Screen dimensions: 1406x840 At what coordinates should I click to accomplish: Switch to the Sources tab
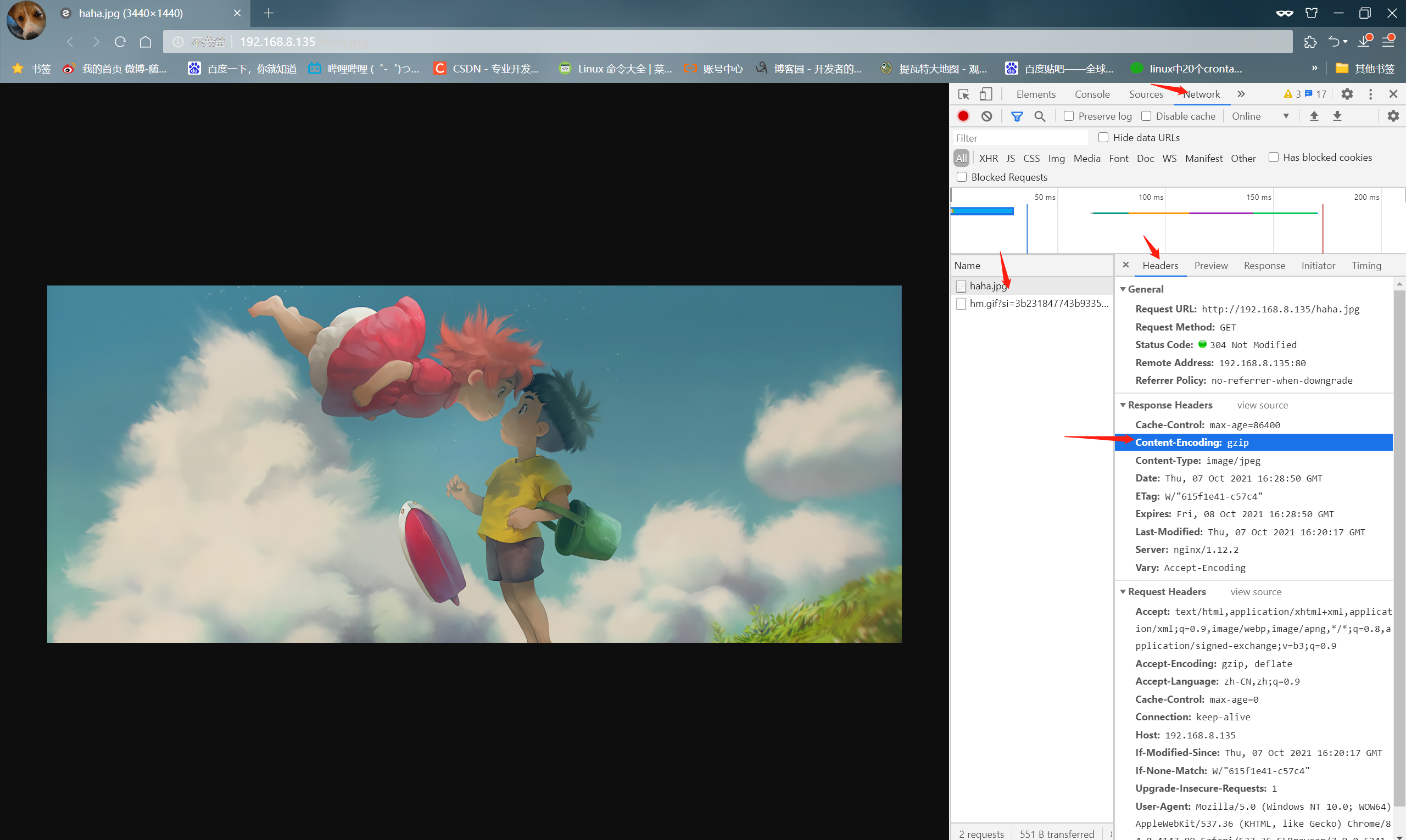coord(1146,94)
